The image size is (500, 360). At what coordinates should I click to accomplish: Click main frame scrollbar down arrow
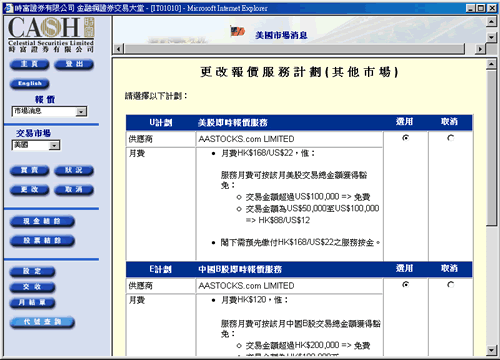[491, 350]
